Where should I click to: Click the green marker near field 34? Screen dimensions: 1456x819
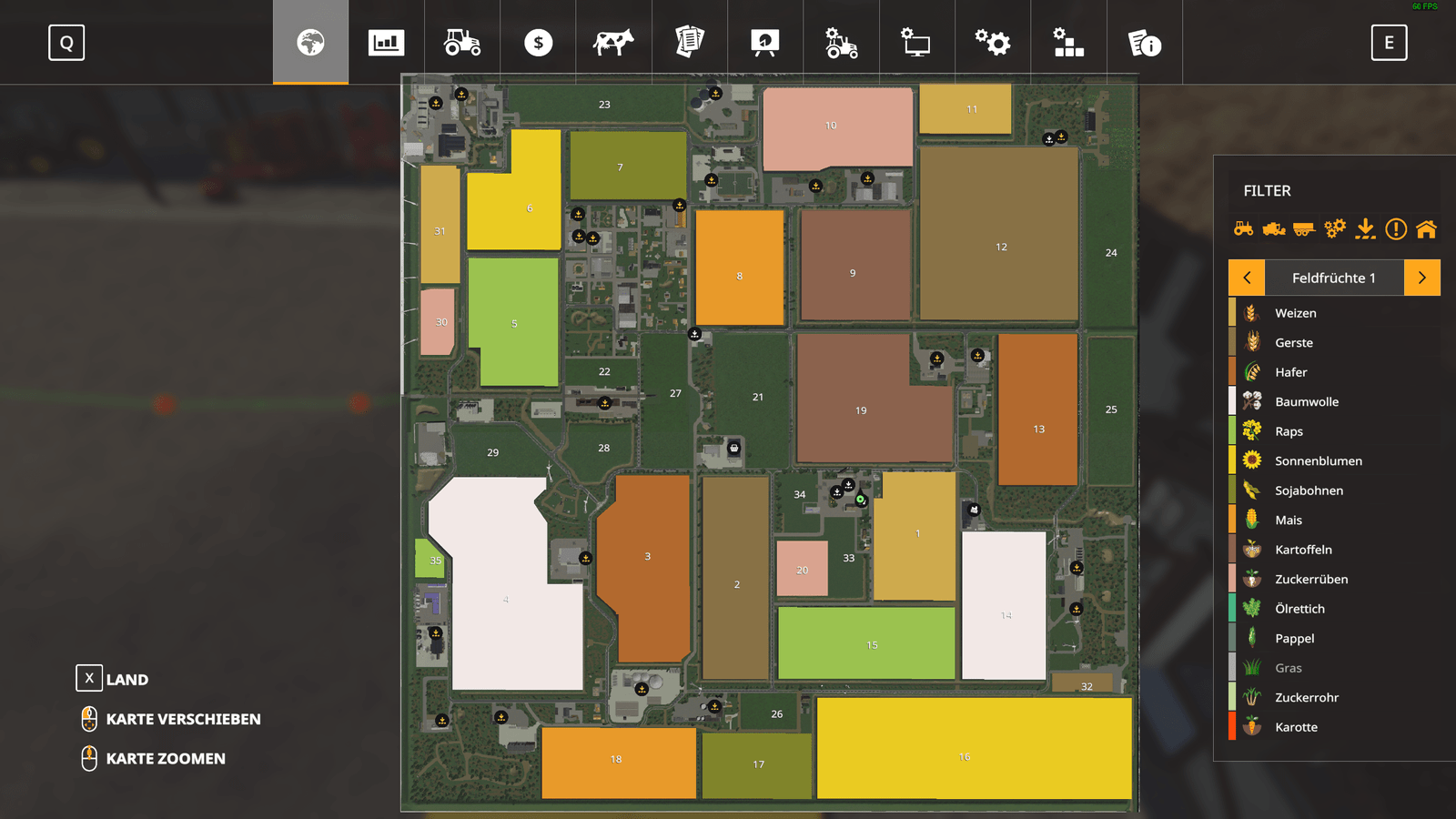point(860,500)
